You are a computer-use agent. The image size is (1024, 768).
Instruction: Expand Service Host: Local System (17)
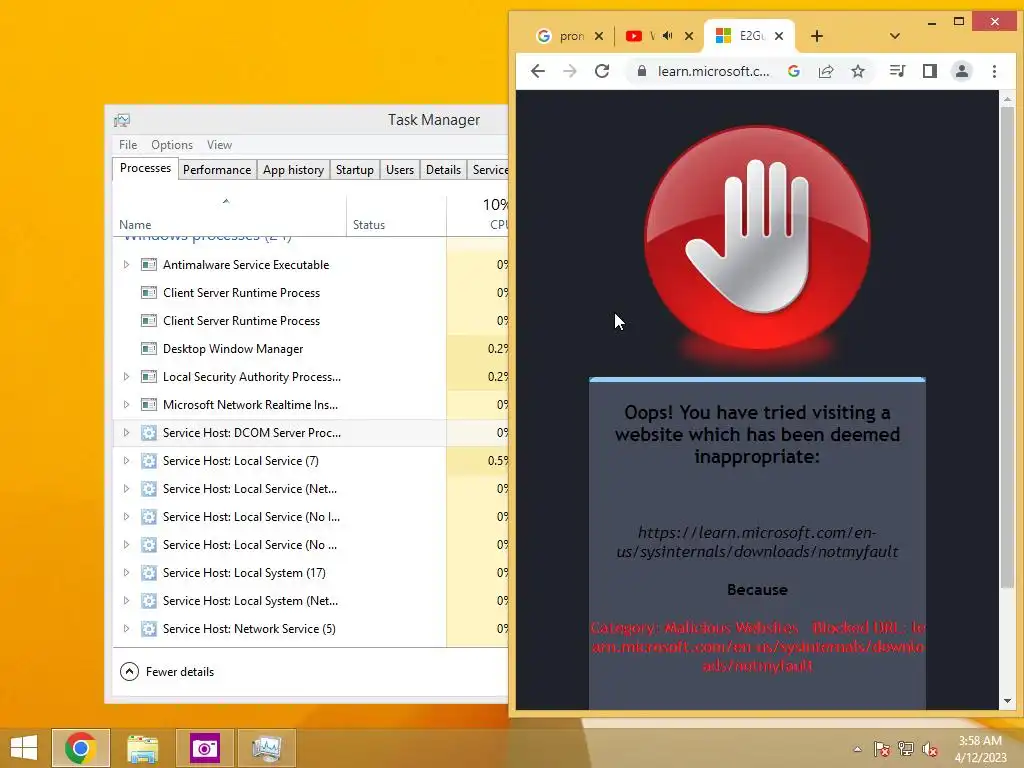[126, 573]
